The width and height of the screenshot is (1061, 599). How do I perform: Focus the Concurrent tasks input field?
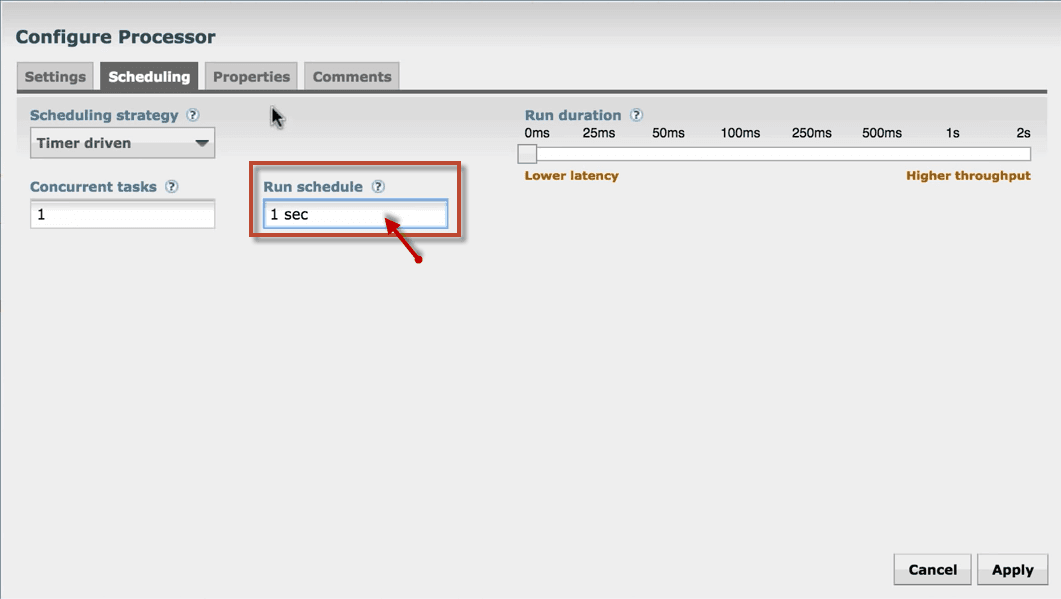click(x=123, y=215)
